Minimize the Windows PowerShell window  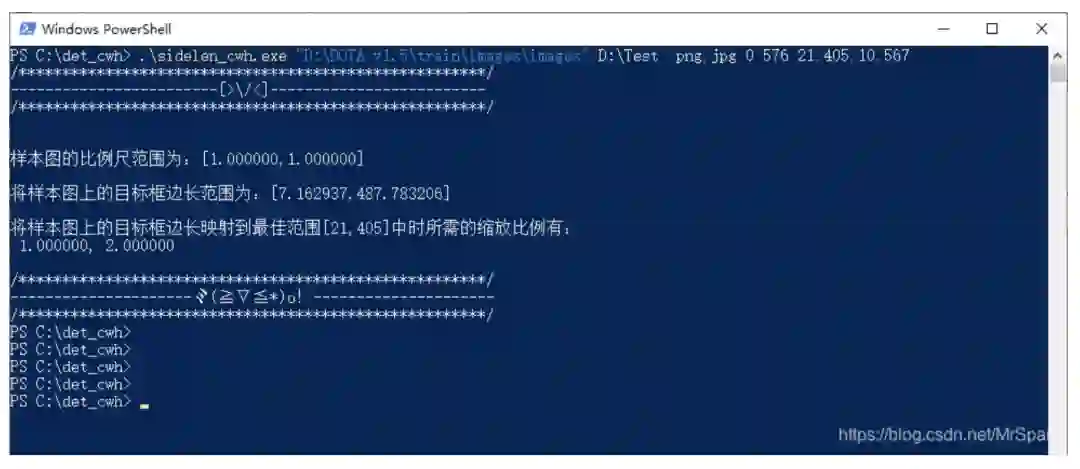(944, 29)
